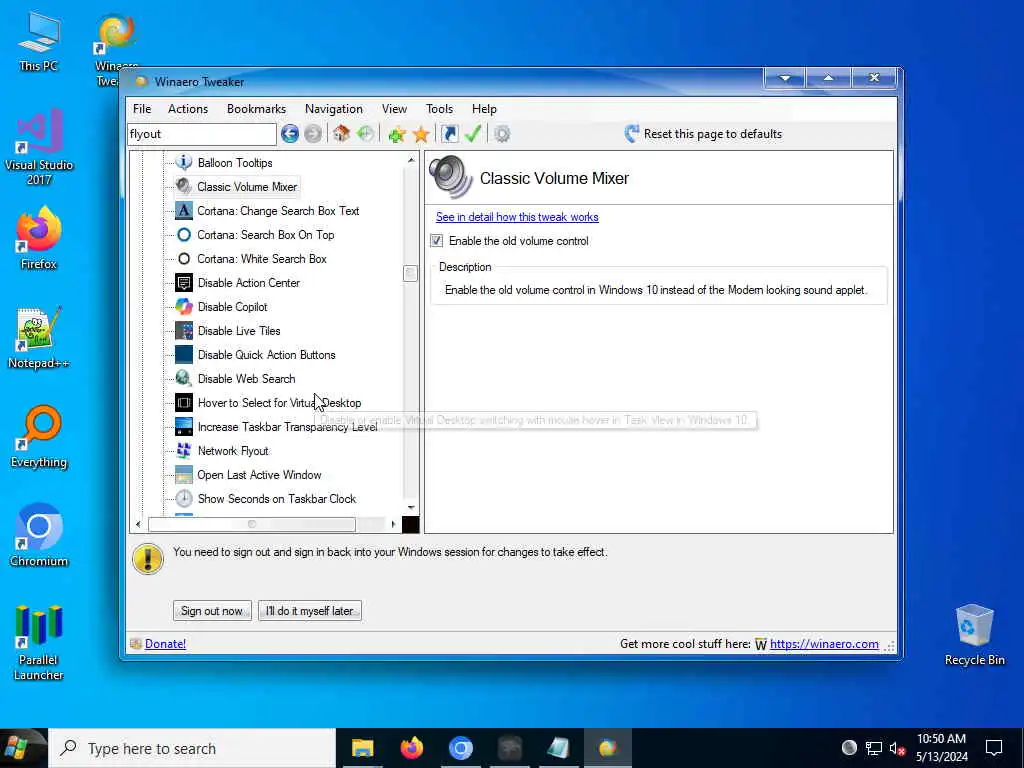Open Parallel Launcher desktop shortcut
1024x768 pixels.
tap(39, 643)
